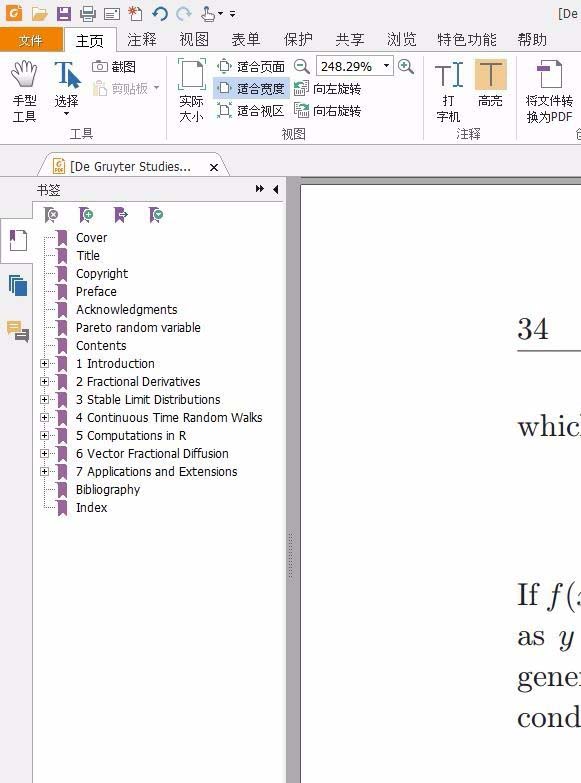Click the delete bookmark icon
581x783 pixels.
point(51,215)
